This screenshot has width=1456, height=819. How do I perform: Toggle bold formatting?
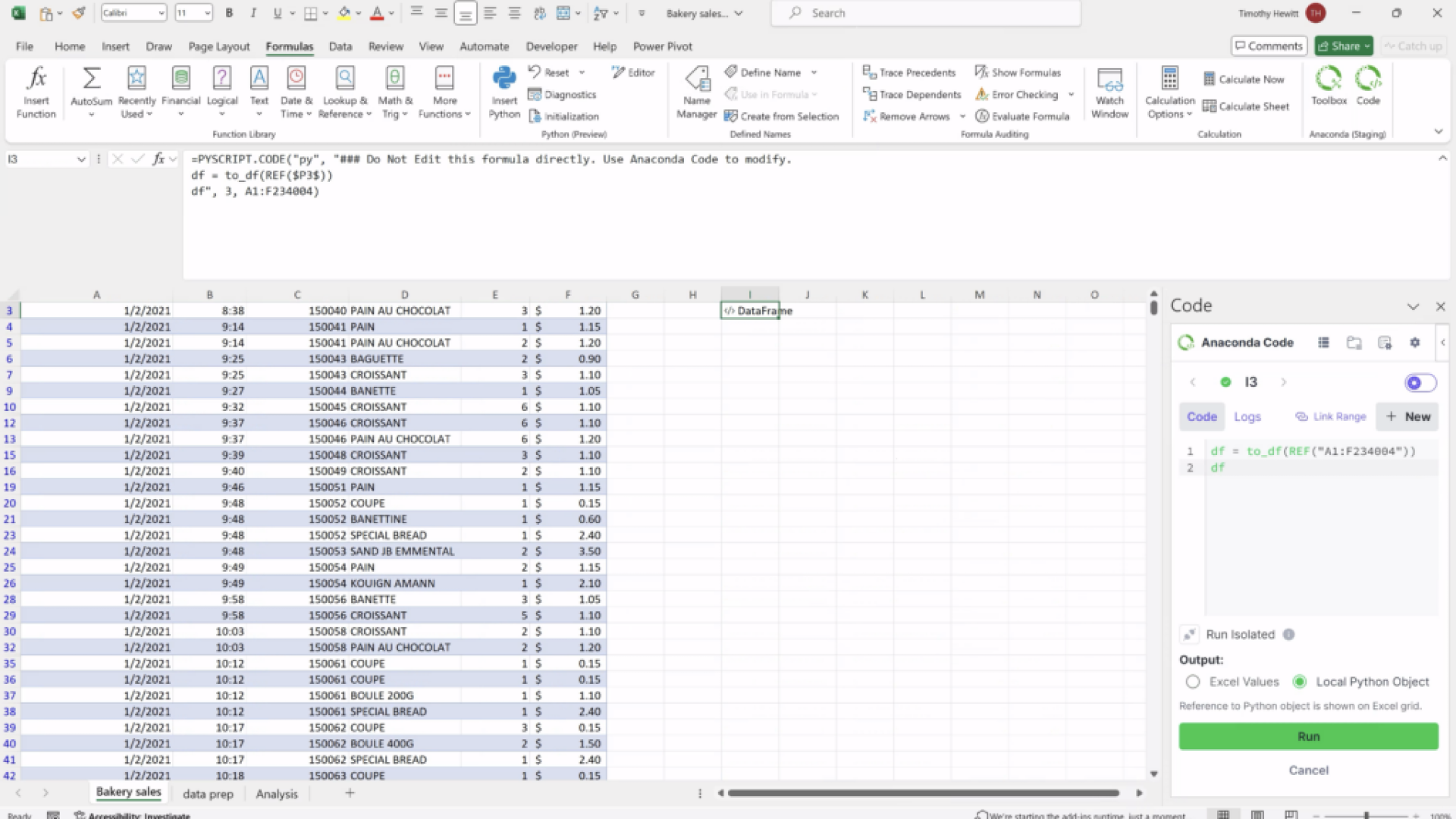coord(229,13)
